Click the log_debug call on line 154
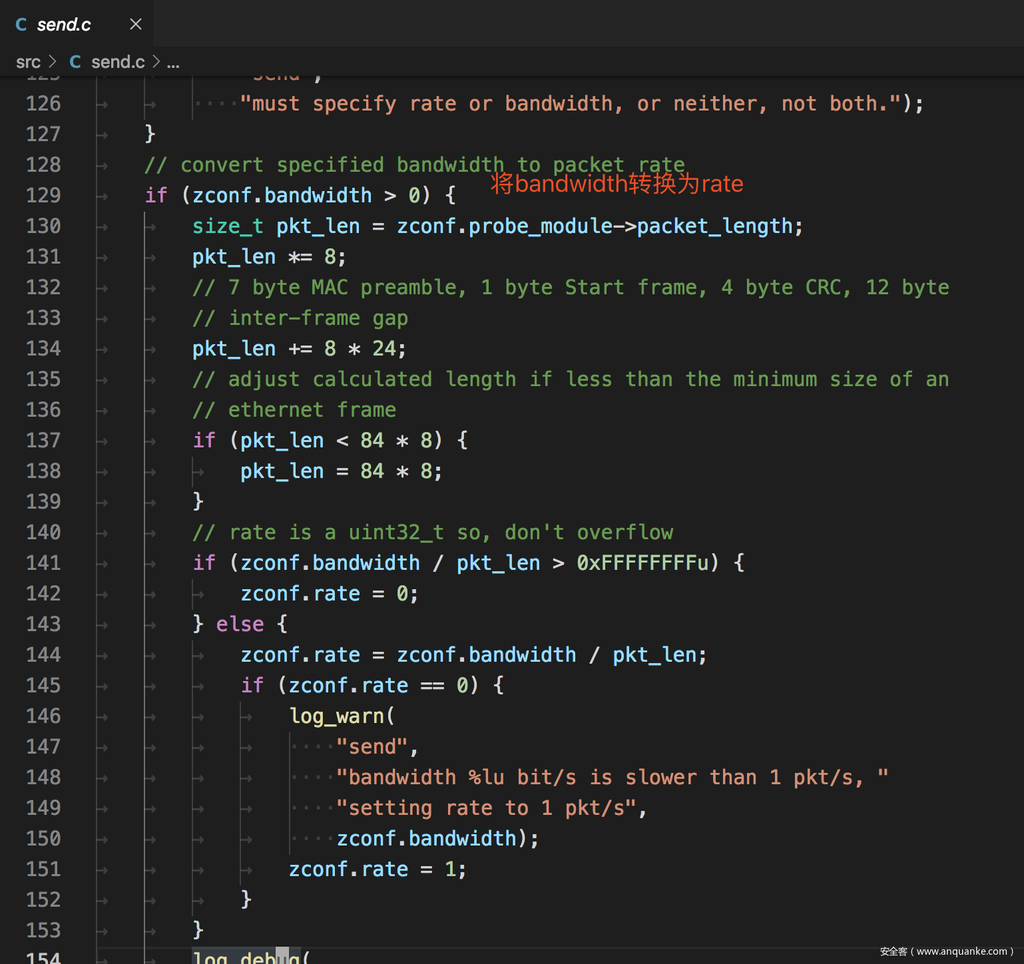This screenshot has width=1024, height=964. click(x=248, y=958)
